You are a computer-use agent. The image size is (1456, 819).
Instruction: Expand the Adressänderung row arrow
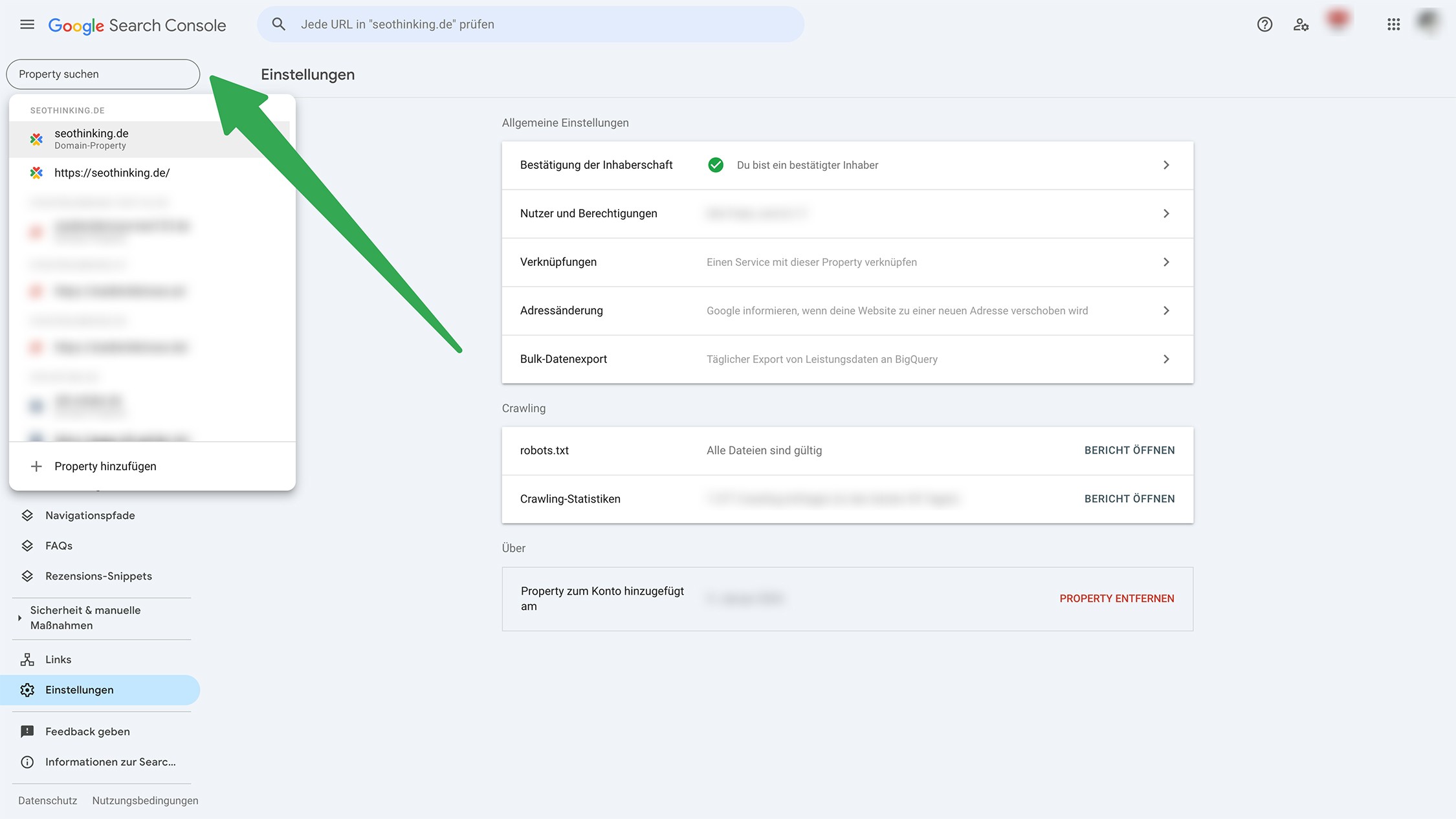coord(1166,311)
